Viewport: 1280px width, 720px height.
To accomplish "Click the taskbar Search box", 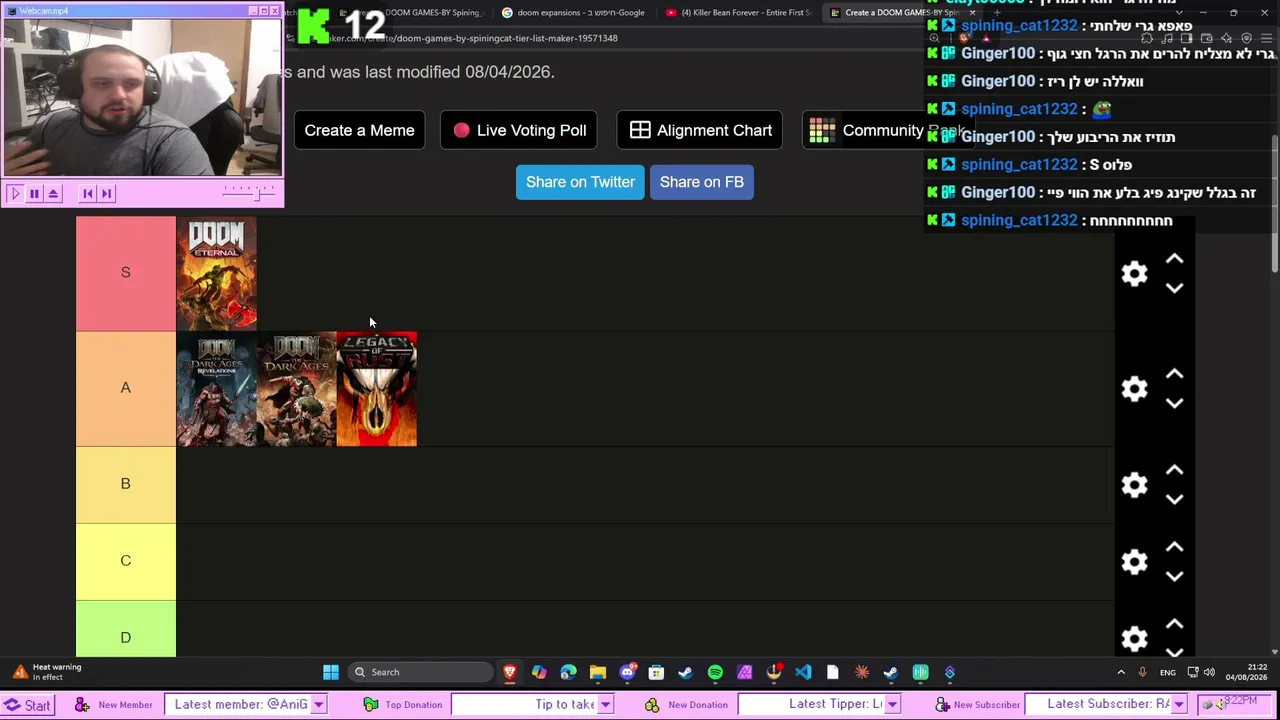I will [420, 672].
